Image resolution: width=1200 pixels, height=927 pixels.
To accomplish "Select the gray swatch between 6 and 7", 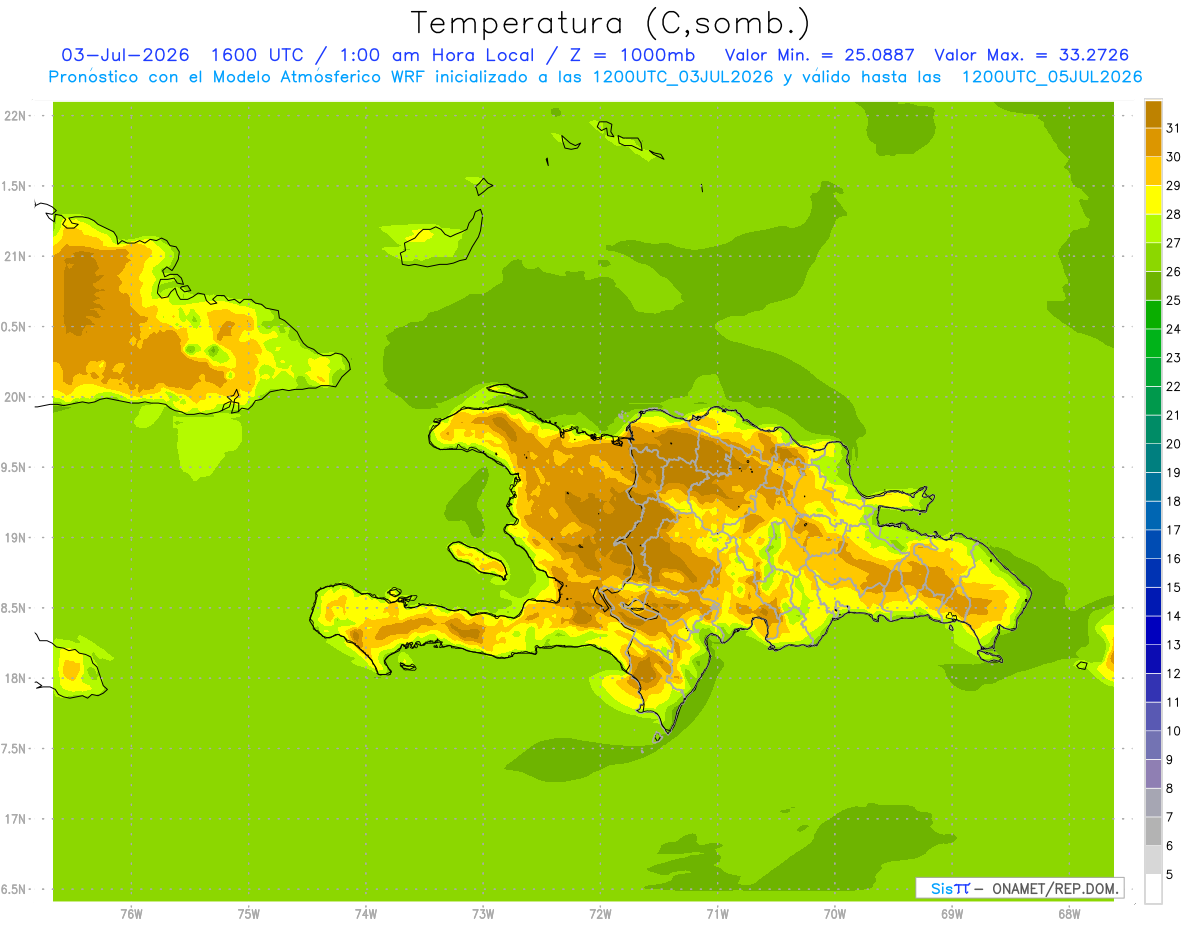I will tap(1153, 831).
